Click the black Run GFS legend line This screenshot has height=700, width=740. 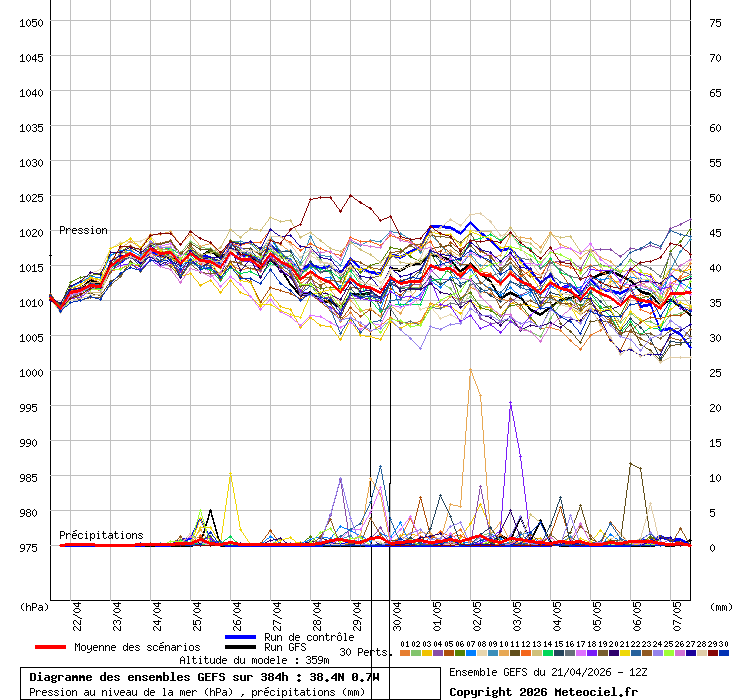click(241, 647)
